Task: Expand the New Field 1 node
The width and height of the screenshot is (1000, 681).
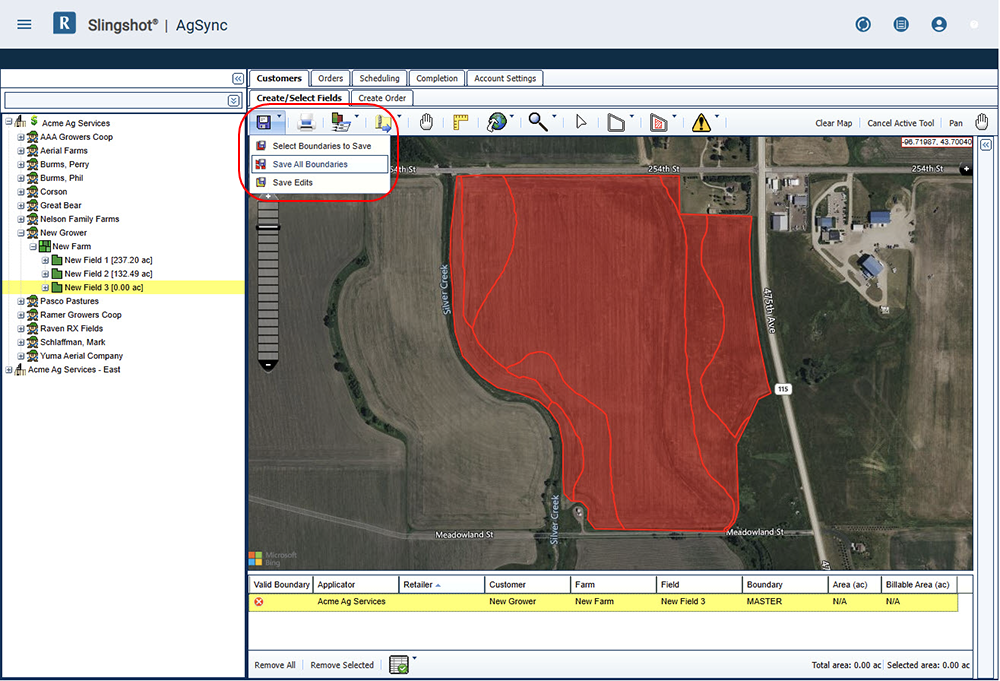Action: point(45,260)
